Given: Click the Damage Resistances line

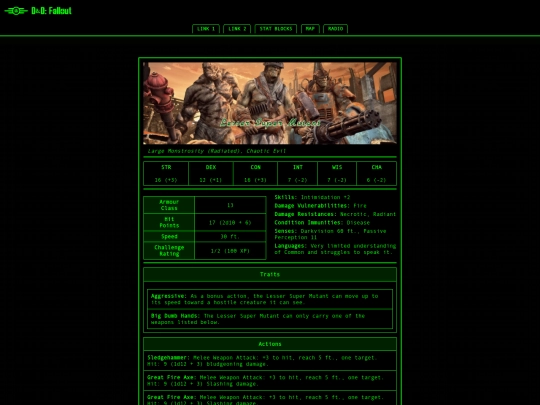Looking at the screenshot, I should pos(335,214).
